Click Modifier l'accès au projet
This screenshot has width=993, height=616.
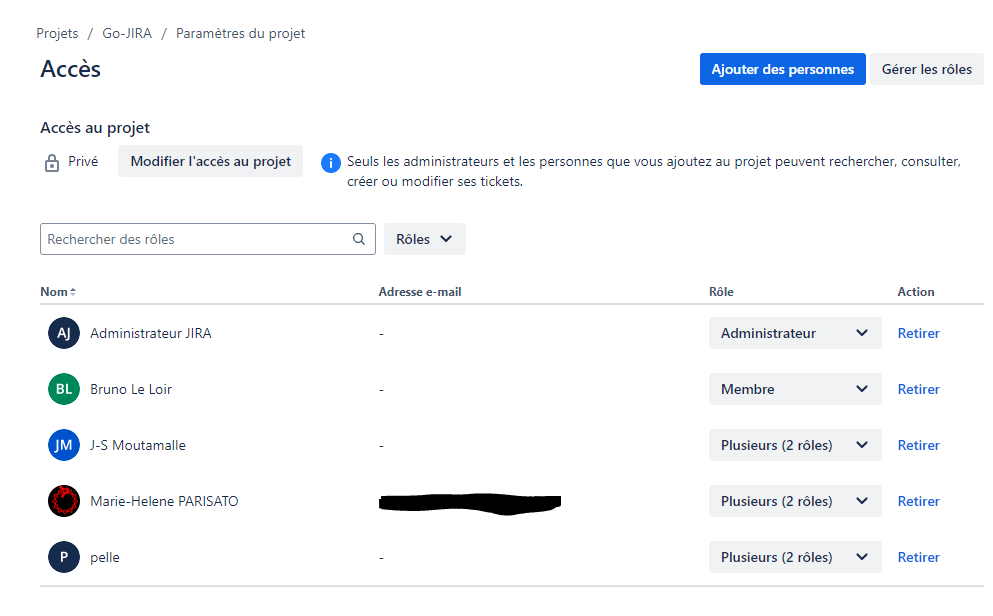210,161
